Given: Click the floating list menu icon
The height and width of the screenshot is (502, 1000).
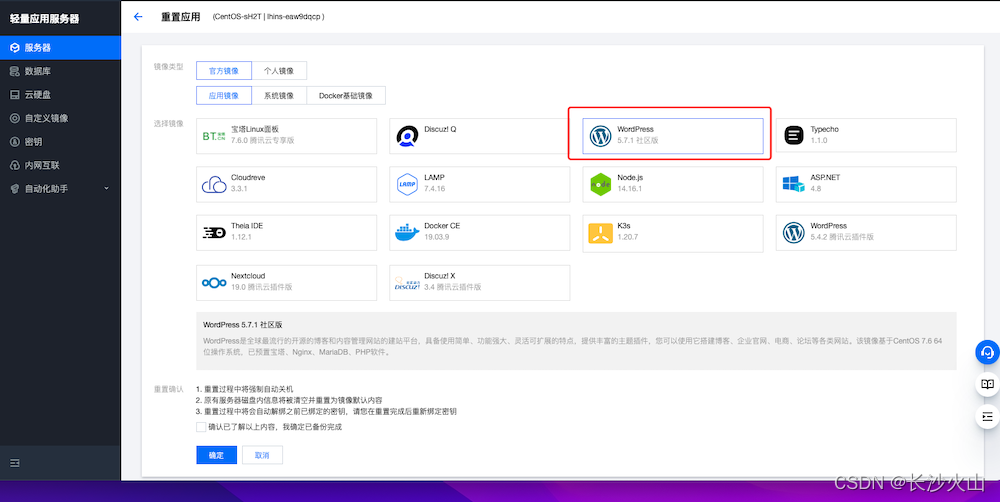Looking at the screenshot, I should (x=987, y=417).
